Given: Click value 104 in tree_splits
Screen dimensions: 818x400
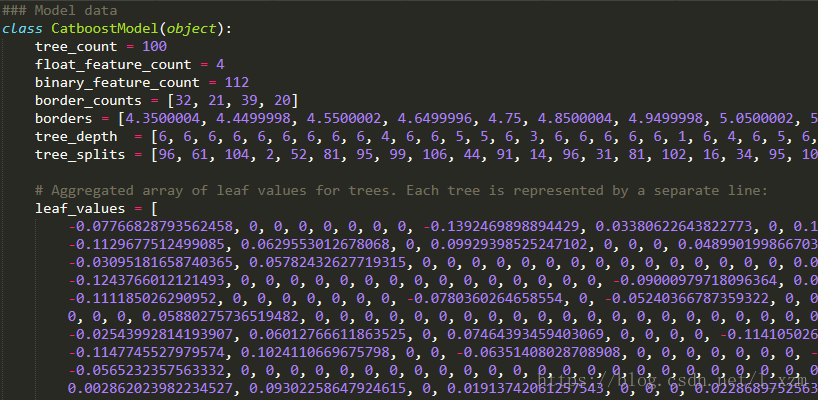Looking at the screenshot, I should pyautogui.click(x=237, y=155).
